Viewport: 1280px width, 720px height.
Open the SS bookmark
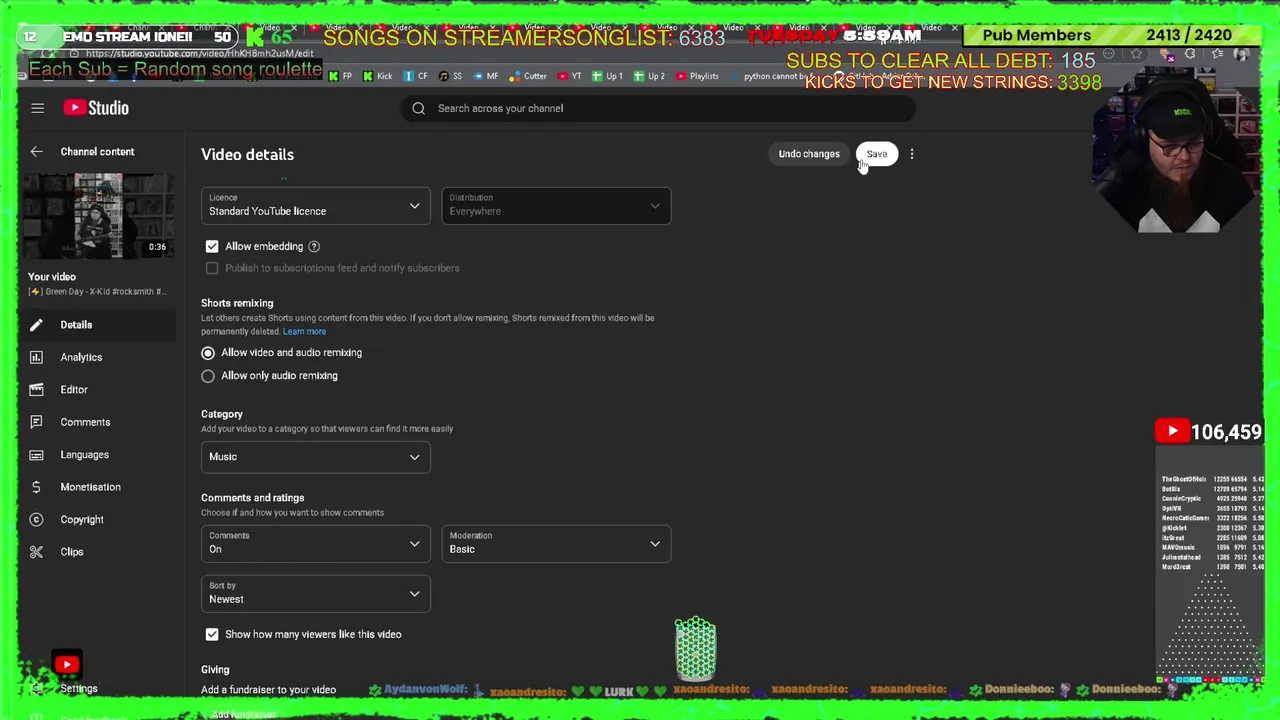(450, 76)
